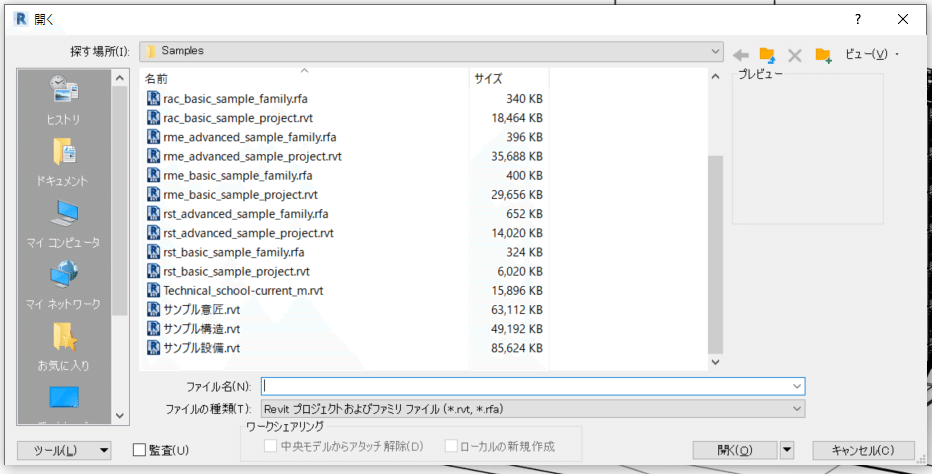Toggle 中央モデルからアタッチ解除(D) checkbox
This screenshot has height=474, width=932.
click(x=270, y=446)
